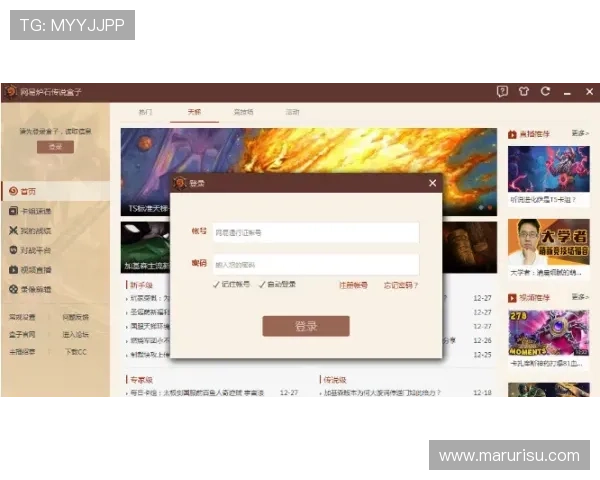Open the MOMENTS 278 video thumbnail
600x480 pixels.
[549, 333]
